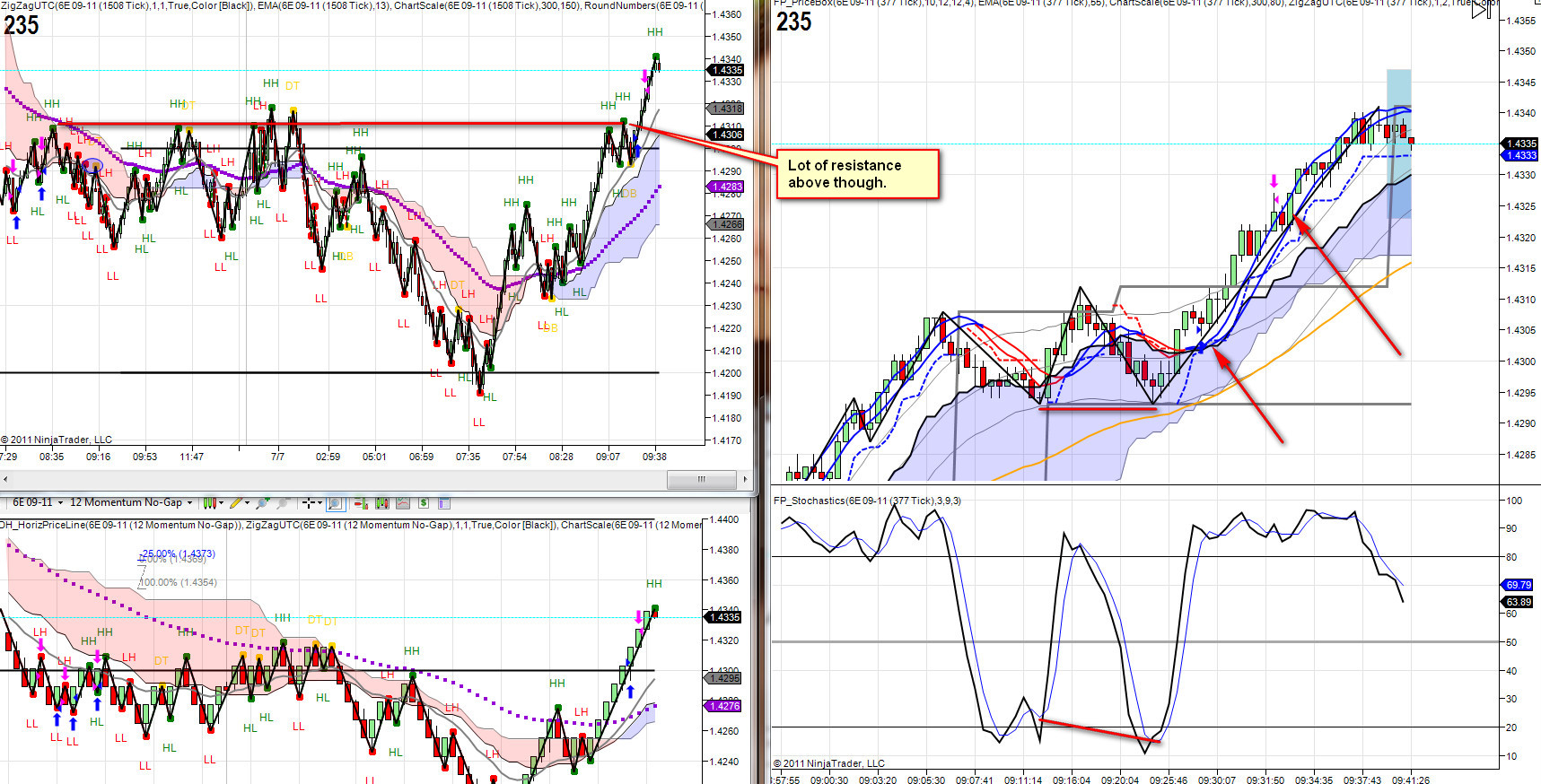Click the 7/7 date label on top-left time axis

click(x=277, y=457)
